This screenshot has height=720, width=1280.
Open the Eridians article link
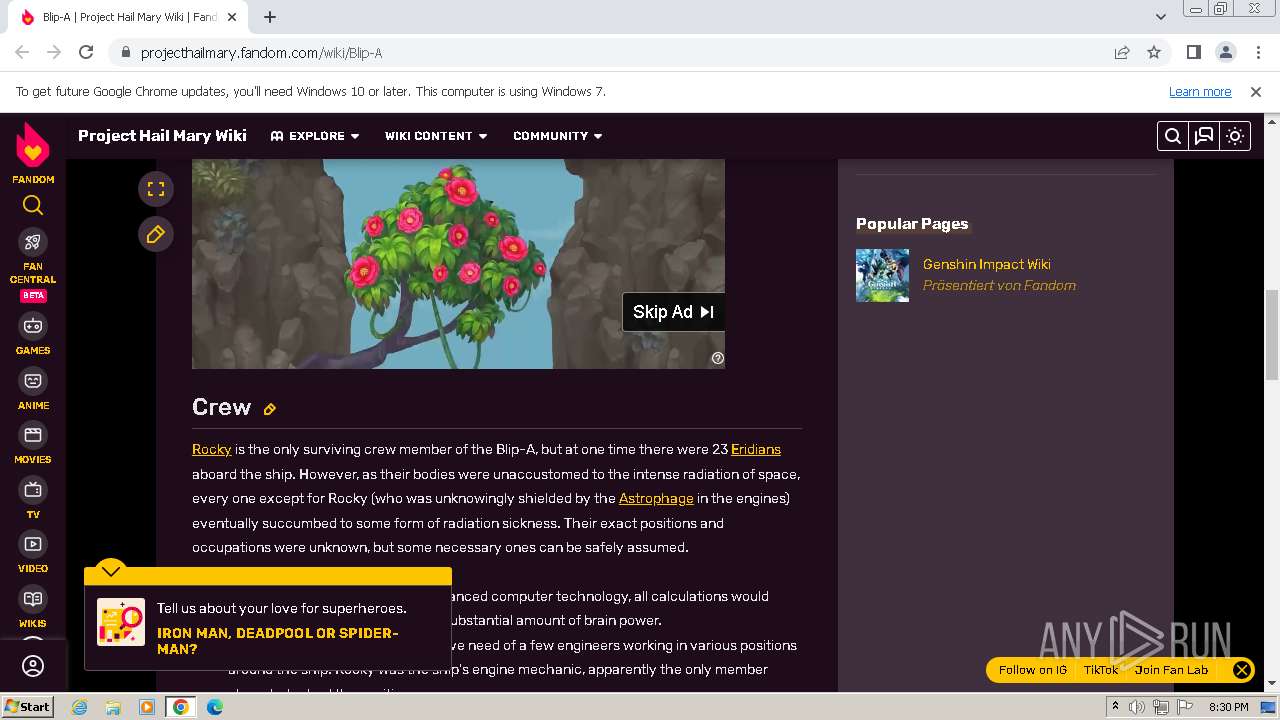tap(756, 450)
